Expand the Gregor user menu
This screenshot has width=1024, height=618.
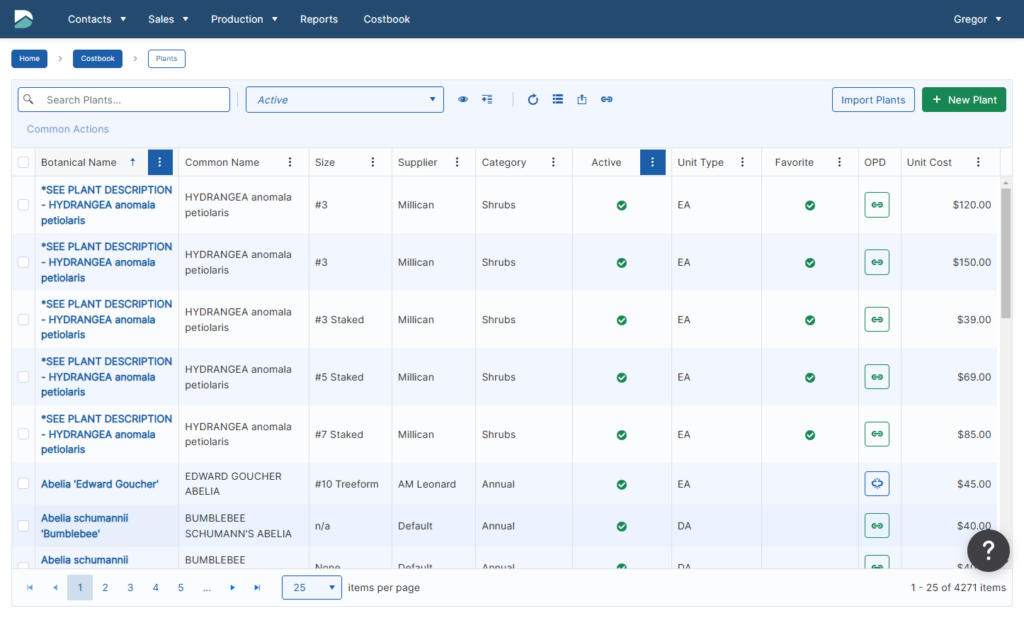(x=977, y=19)
